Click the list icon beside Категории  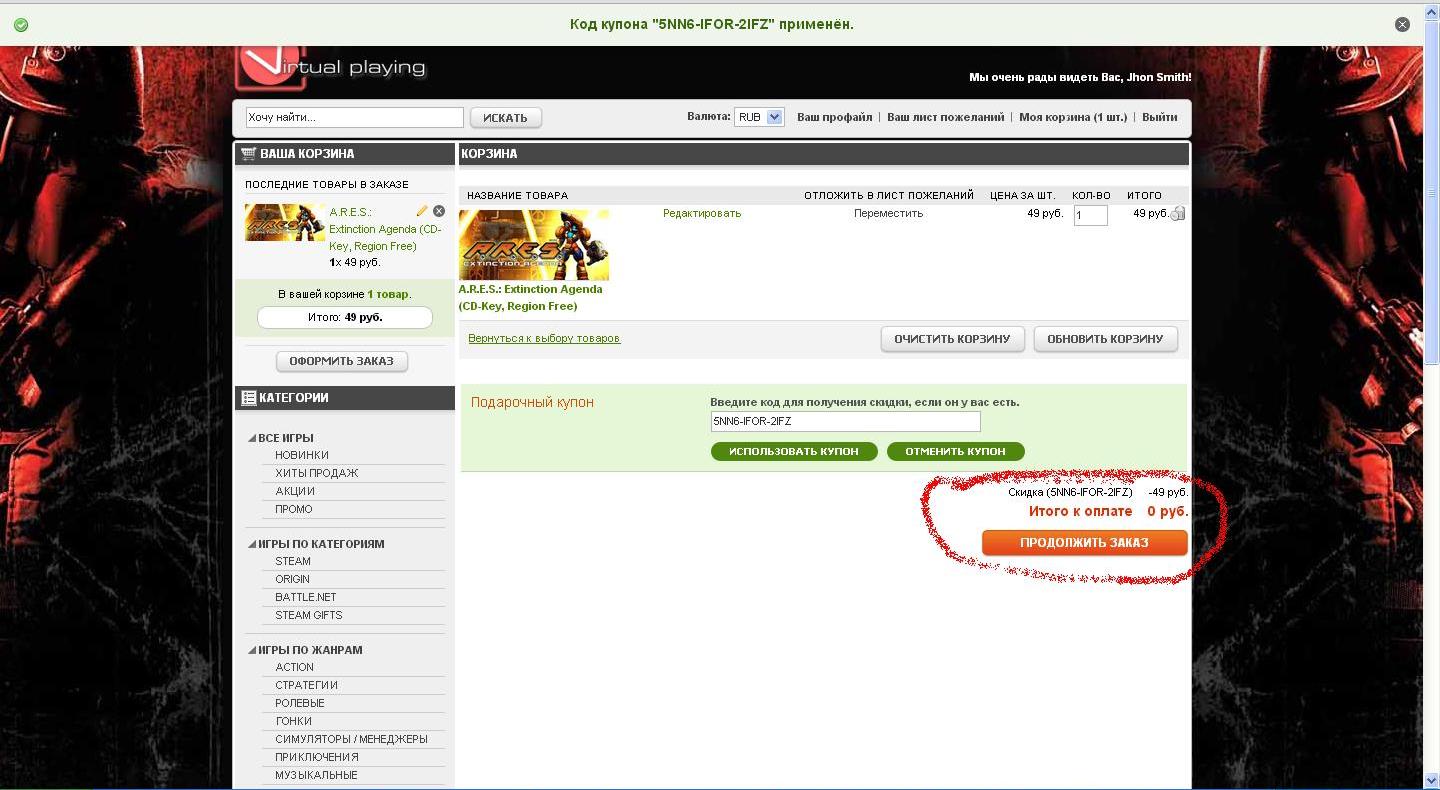248,398
